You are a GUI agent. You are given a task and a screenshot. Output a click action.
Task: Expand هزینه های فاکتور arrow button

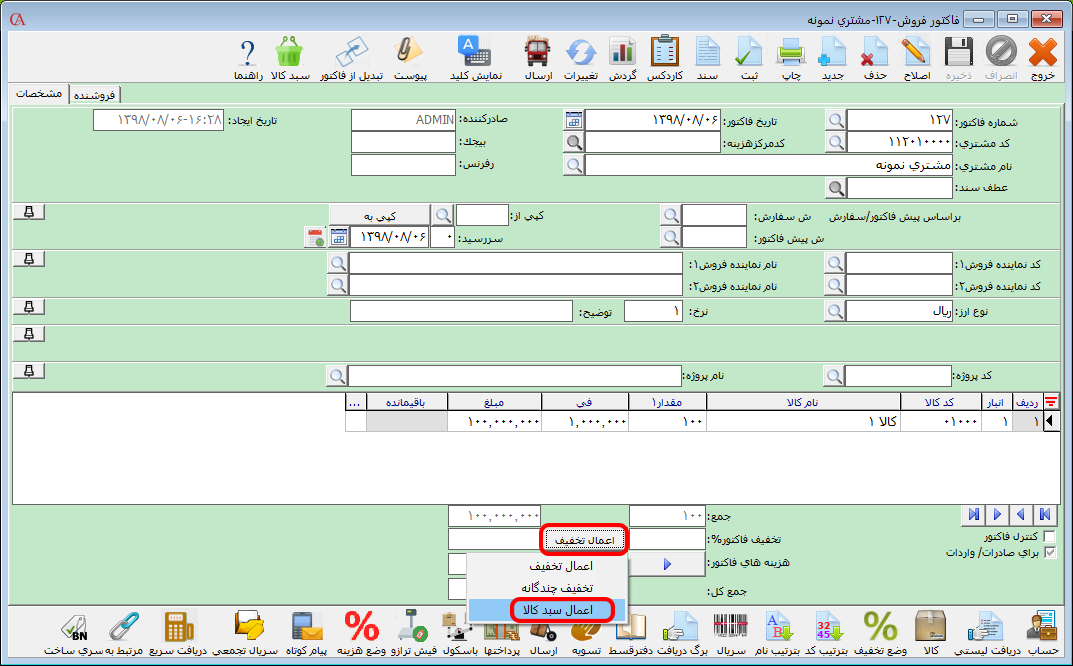pos(667,564)
